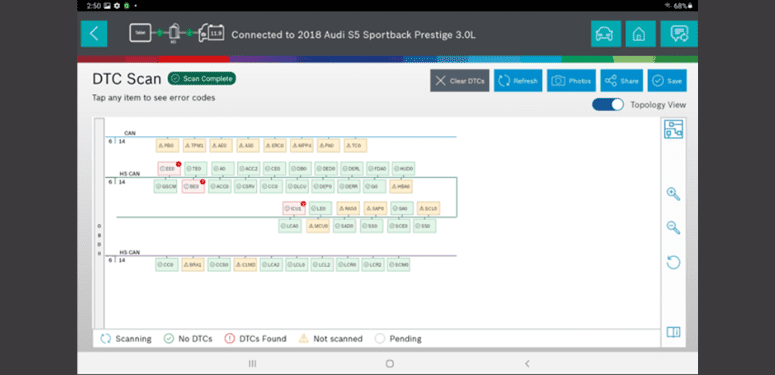Tap the SAD0 module node
This screenshot has height=375, width=775.
click(x=344, y=226)
